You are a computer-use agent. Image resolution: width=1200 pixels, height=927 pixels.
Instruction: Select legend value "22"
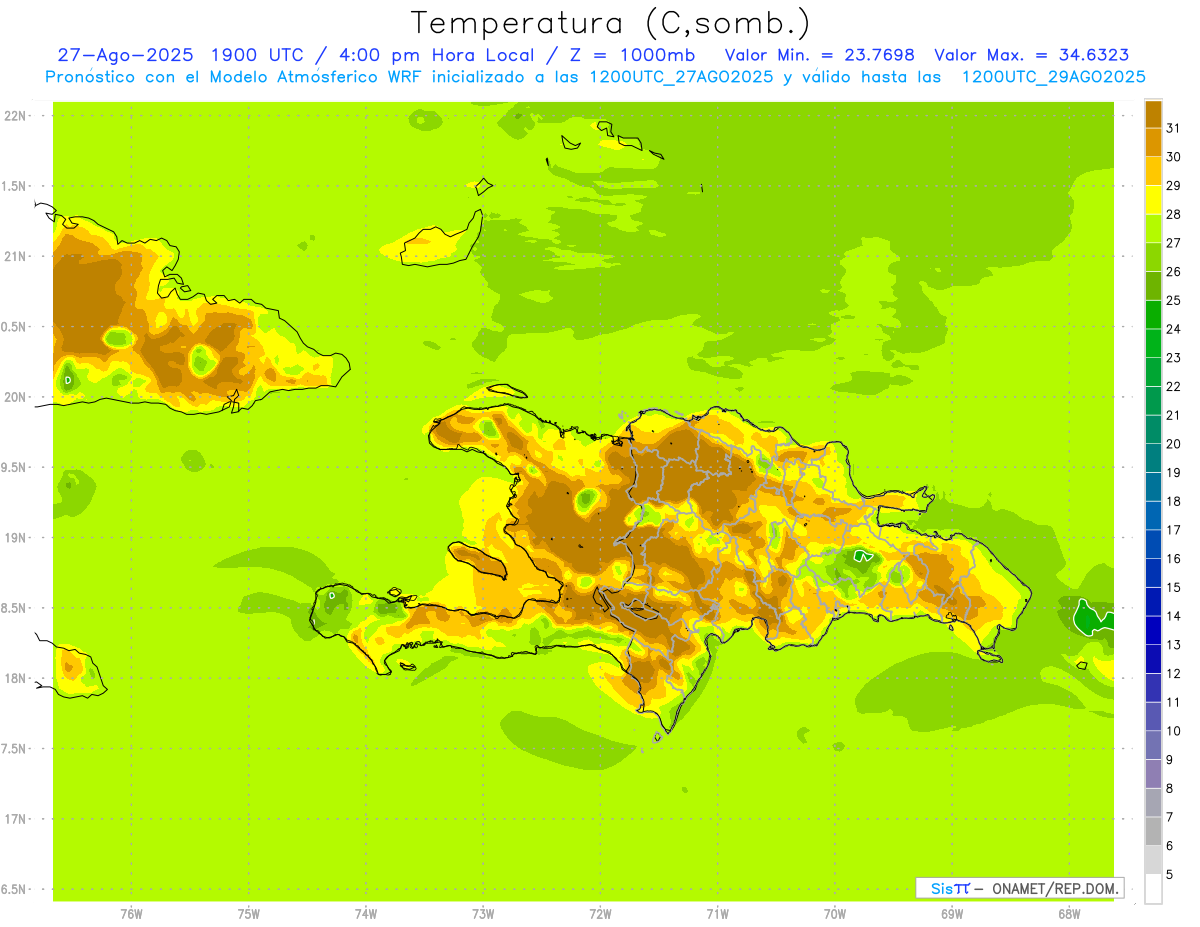coord(1174,386)
